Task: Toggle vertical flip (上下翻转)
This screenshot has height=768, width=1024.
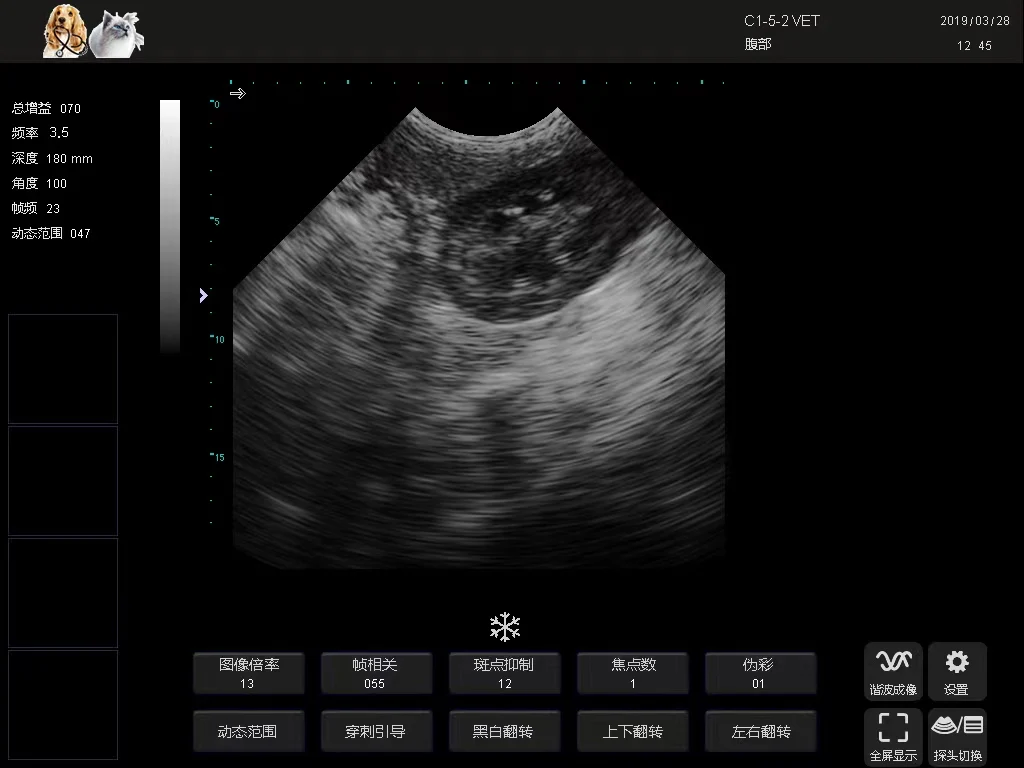Action: point(632,731)
